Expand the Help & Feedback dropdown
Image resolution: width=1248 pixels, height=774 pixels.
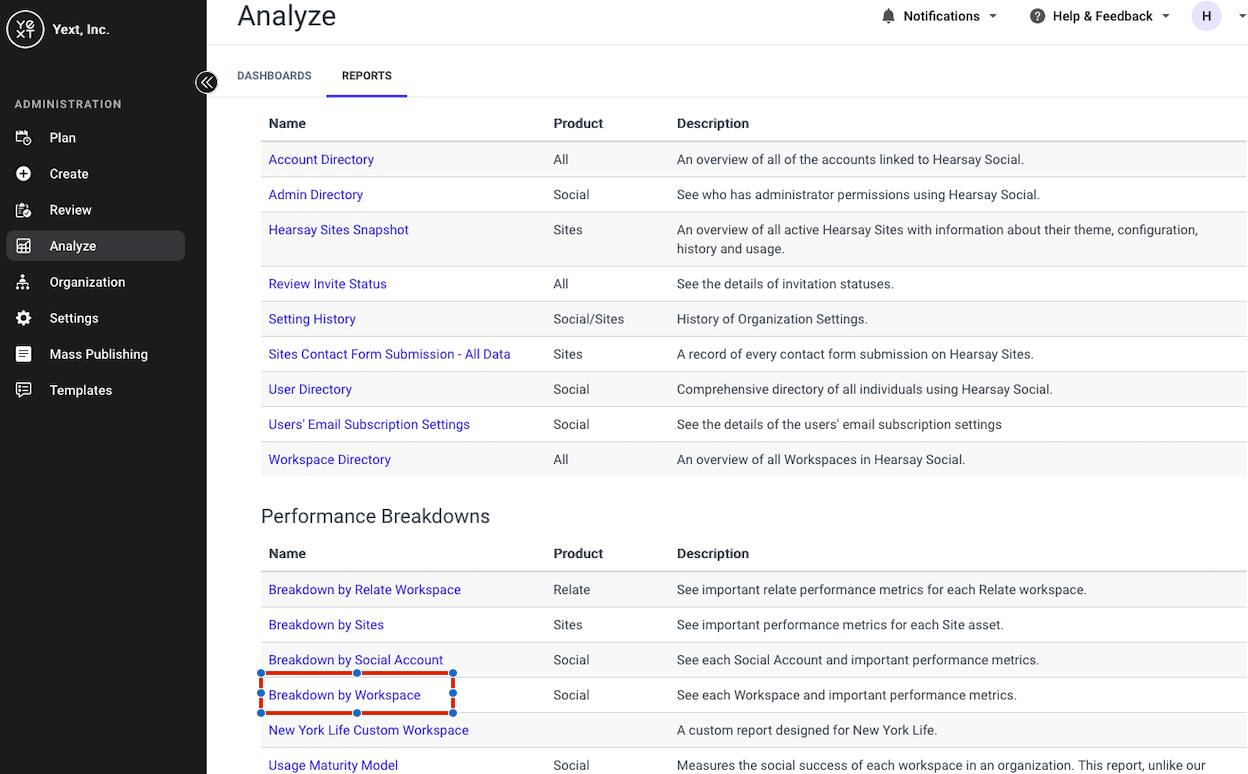coord(1100,16)
